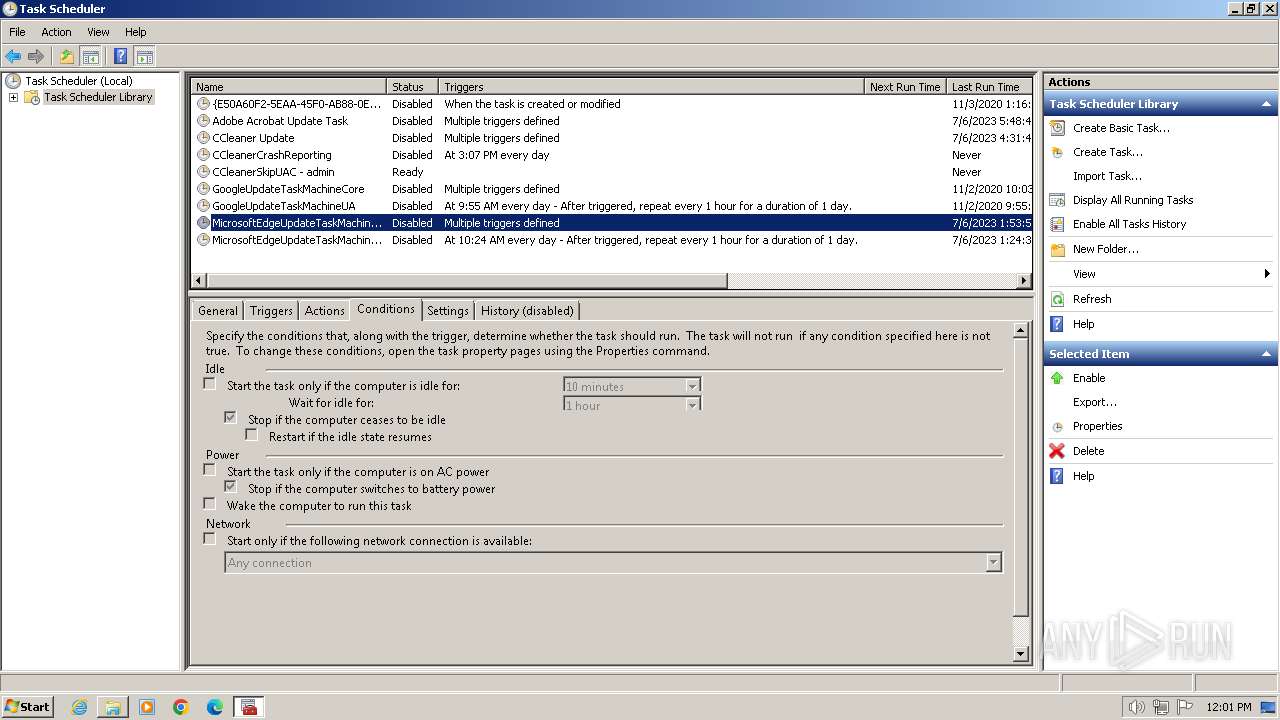Viewport: 1280px width, 720px height.
Task: Open the File menu
Action: tap(17, 32)
